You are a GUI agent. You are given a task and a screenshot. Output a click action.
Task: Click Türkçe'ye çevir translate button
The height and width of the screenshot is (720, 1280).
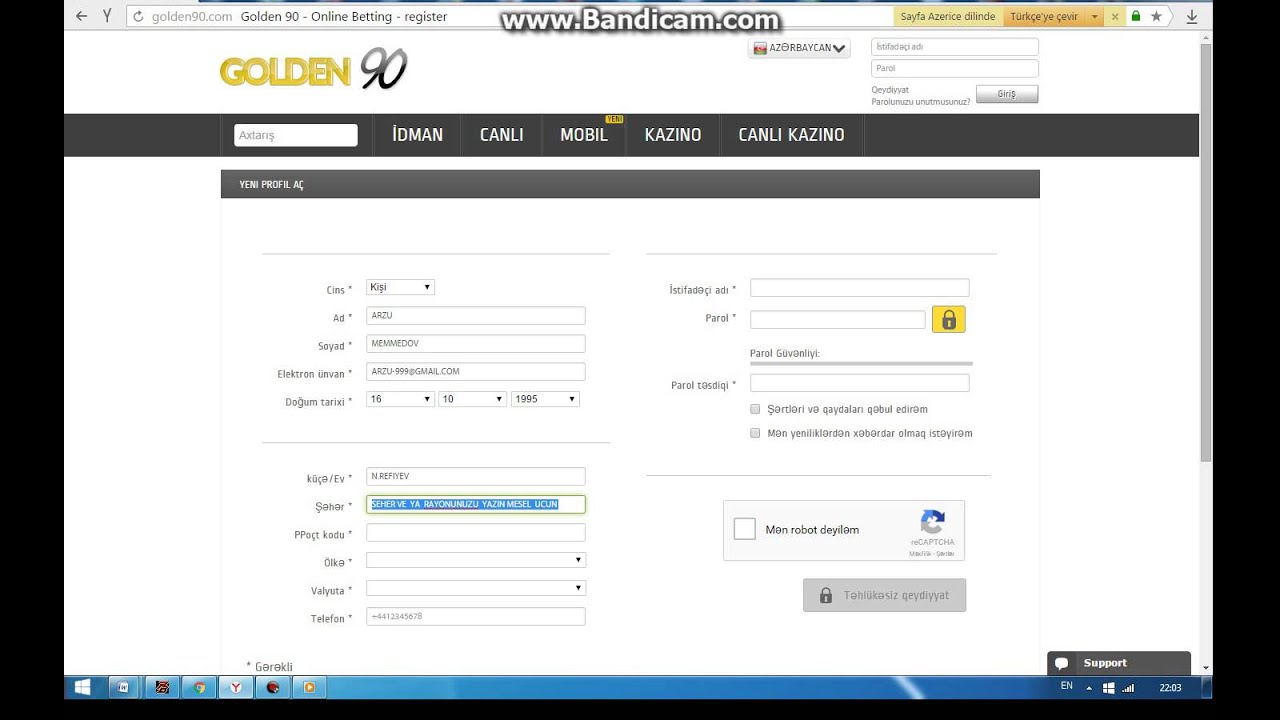click(1044, 17)
